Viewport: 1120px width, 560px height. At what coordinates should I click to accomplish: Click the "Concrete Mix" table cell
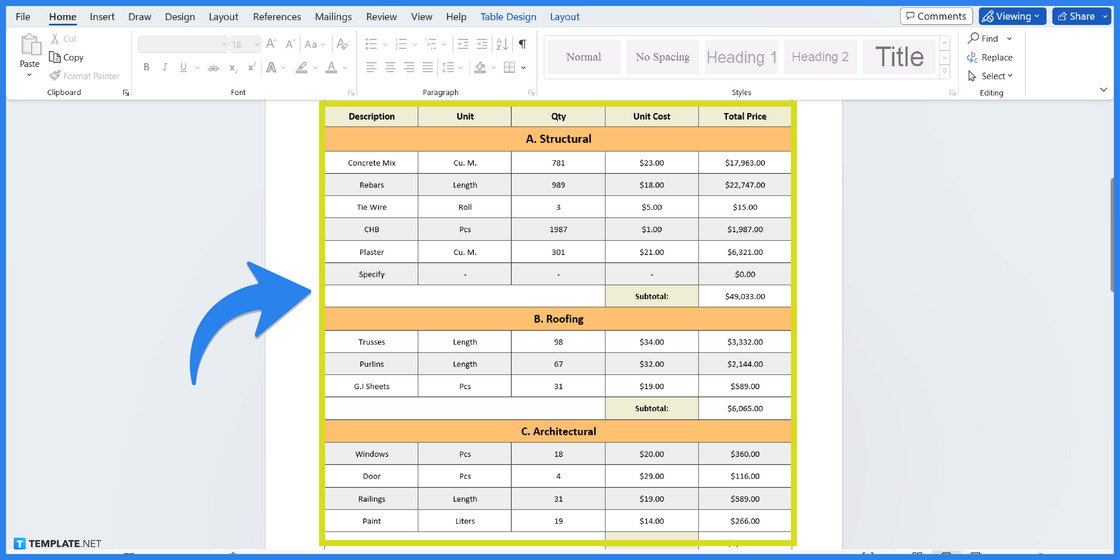click(371, 163)
